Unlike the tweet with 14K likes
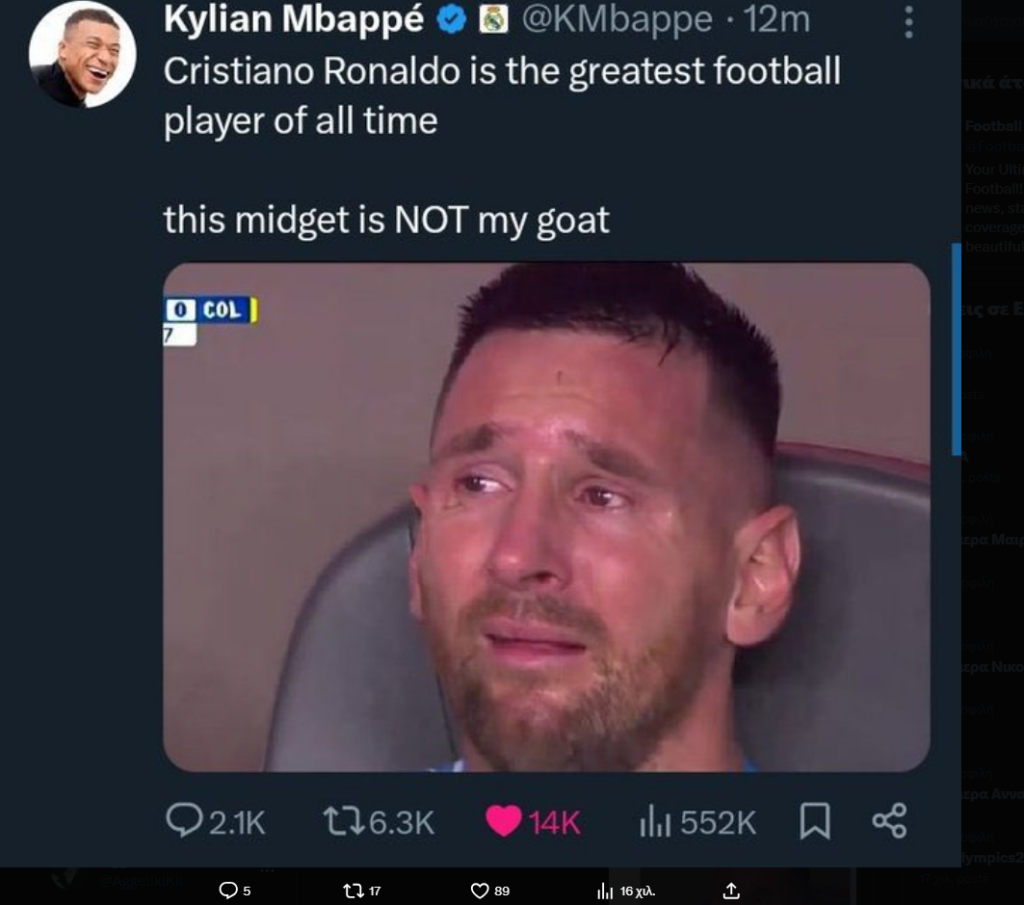1024x905 pixels. tap(504, 821)
